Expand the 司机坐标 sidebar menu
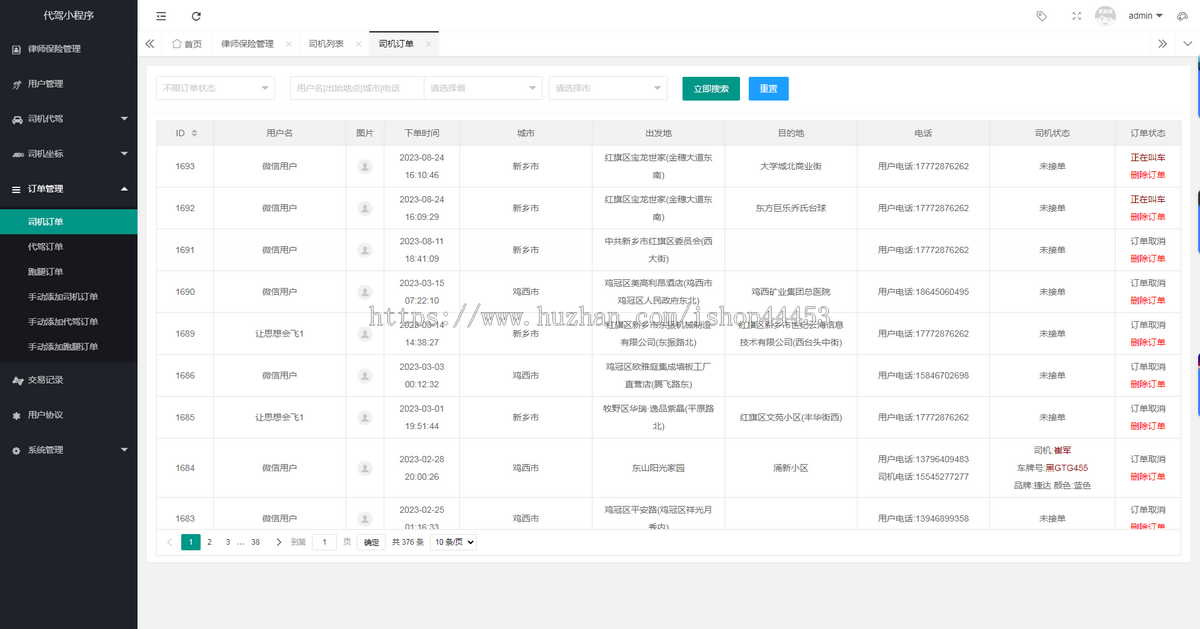 coord(124,154)
